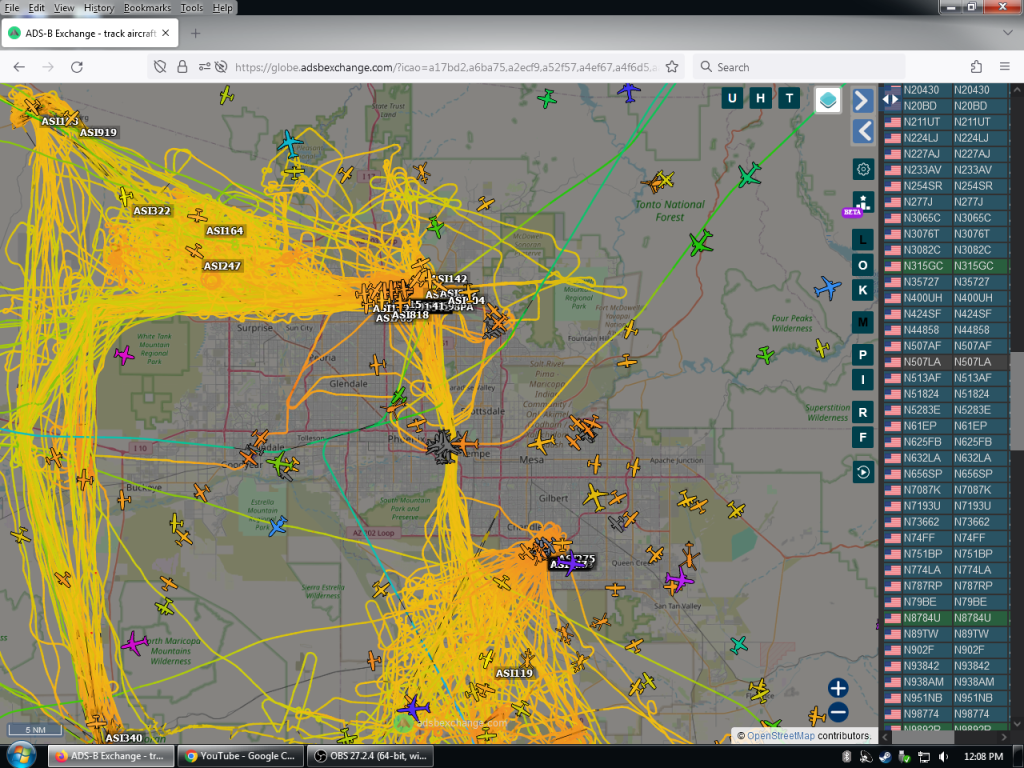
Task: Open the Bookmarks menu
Action: tap(147, 8)
